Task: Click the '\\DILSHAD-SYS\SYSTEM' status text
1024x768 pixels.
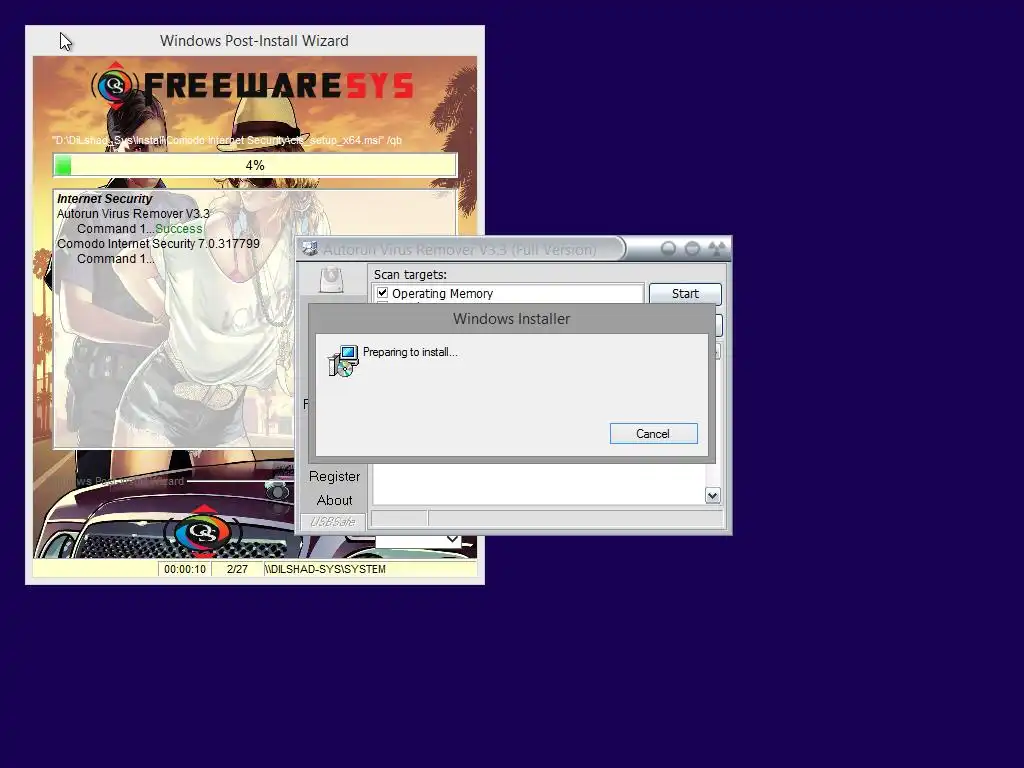Action: (x=325, y=569)
